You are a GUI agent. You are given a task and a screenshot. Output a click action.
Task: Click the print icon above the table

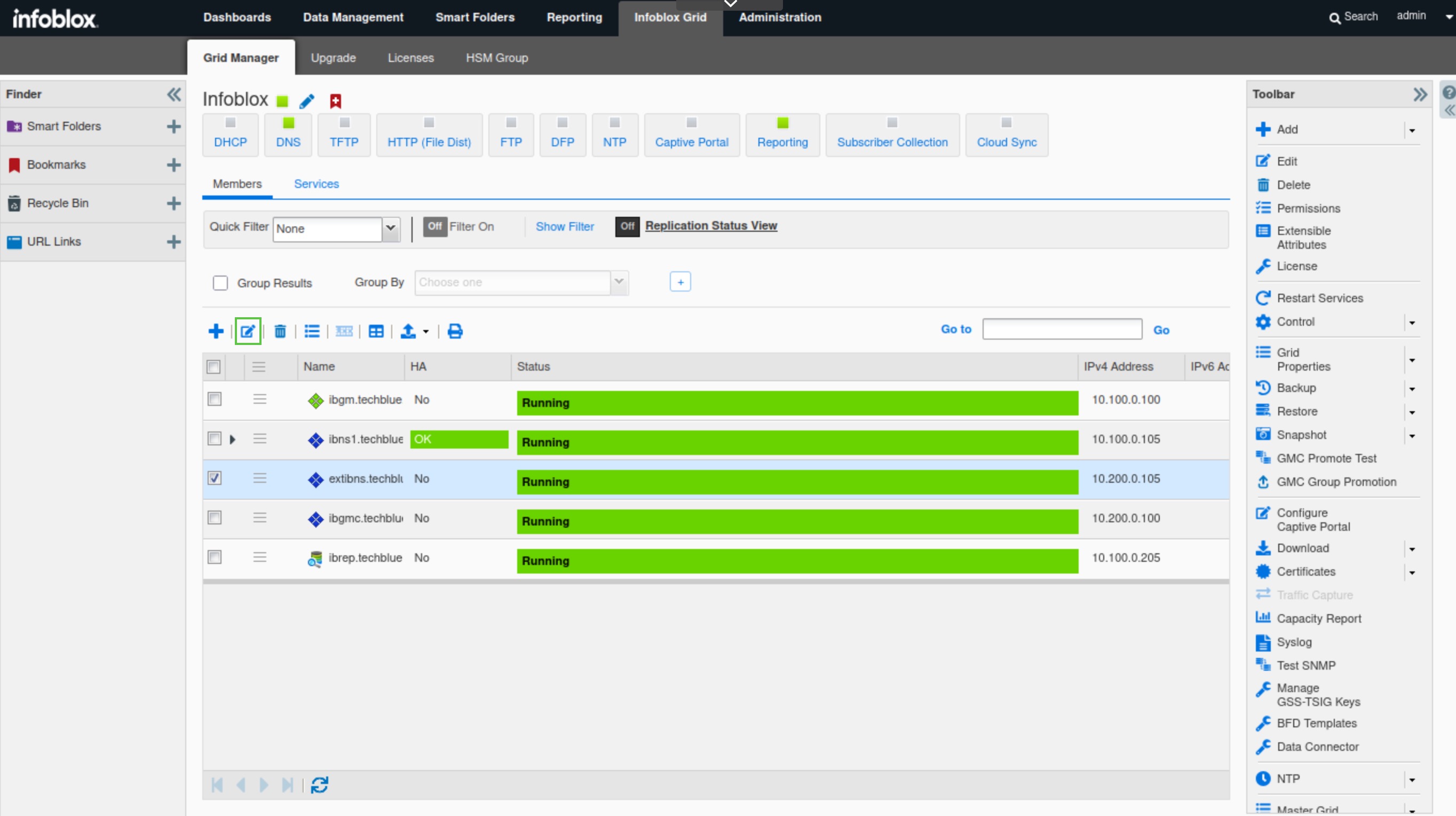coord(455,332)
